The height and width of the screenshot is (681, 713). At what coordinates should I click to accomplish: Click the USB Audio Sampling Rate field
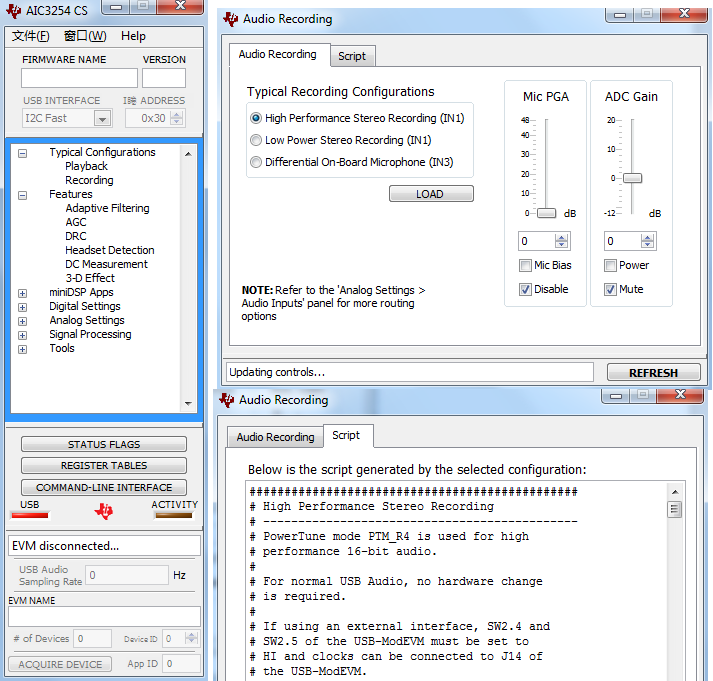[127, 575]
